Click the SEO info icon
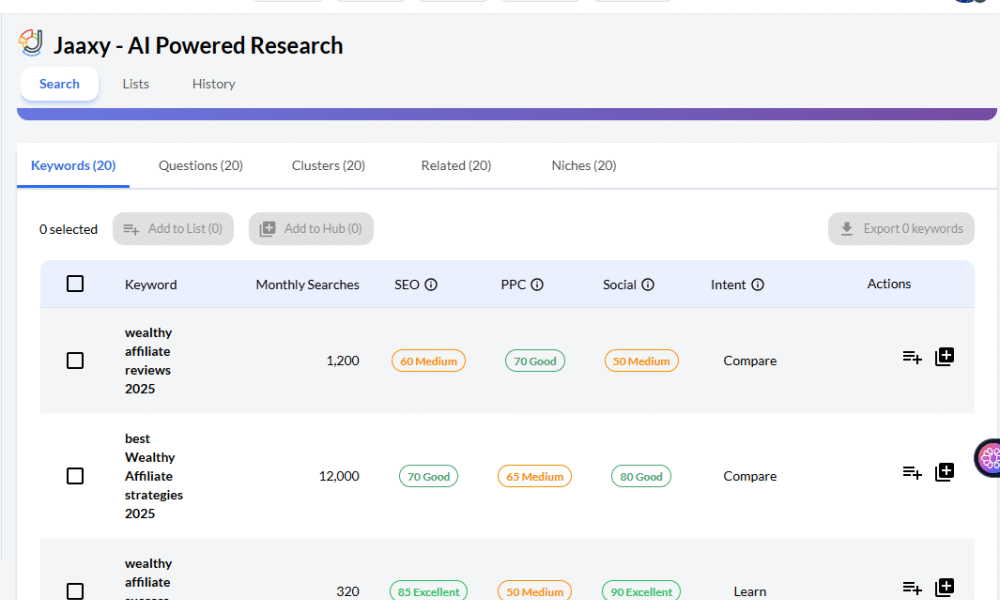The height and width of the screenshot is (600, 1000). pyautogui.click(x=431, y=285)
